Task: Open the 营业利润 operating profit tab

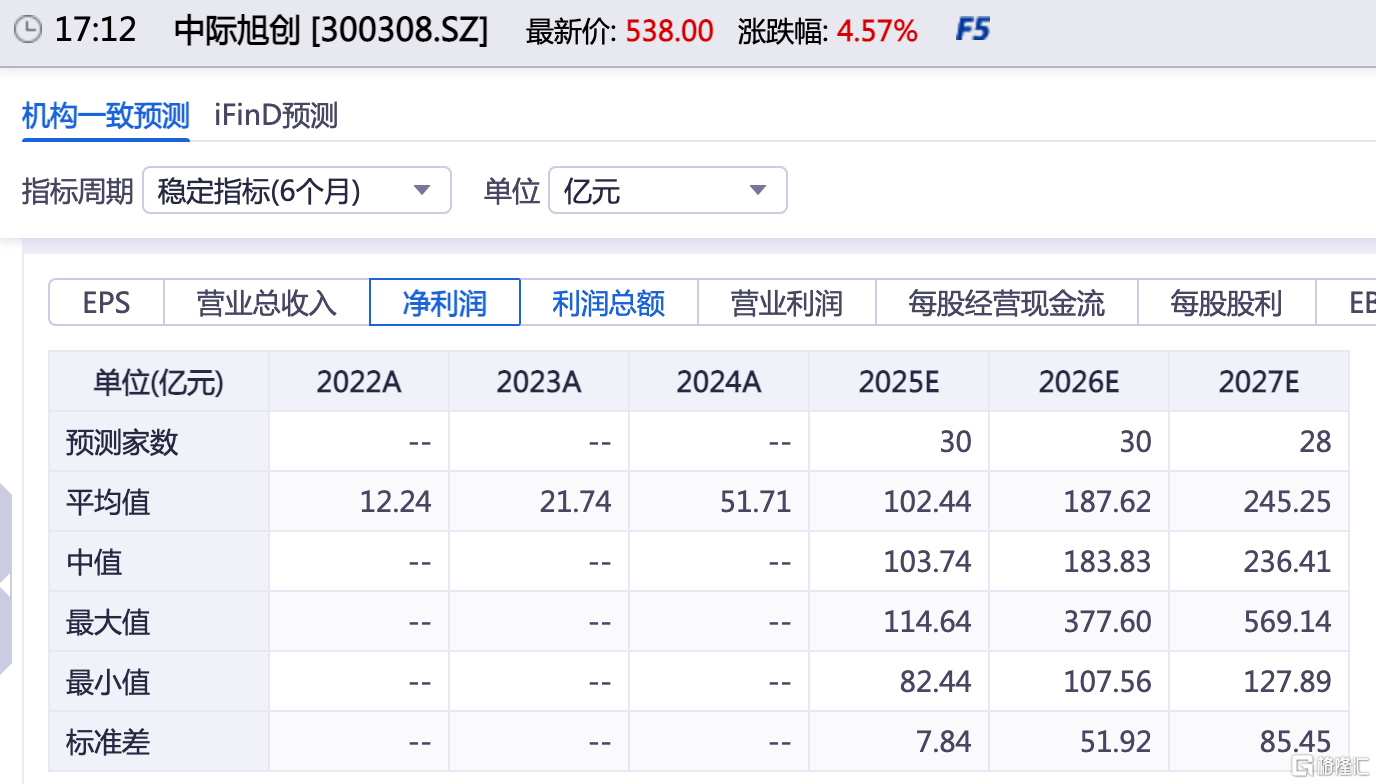Action: click(x=786, y=302)
